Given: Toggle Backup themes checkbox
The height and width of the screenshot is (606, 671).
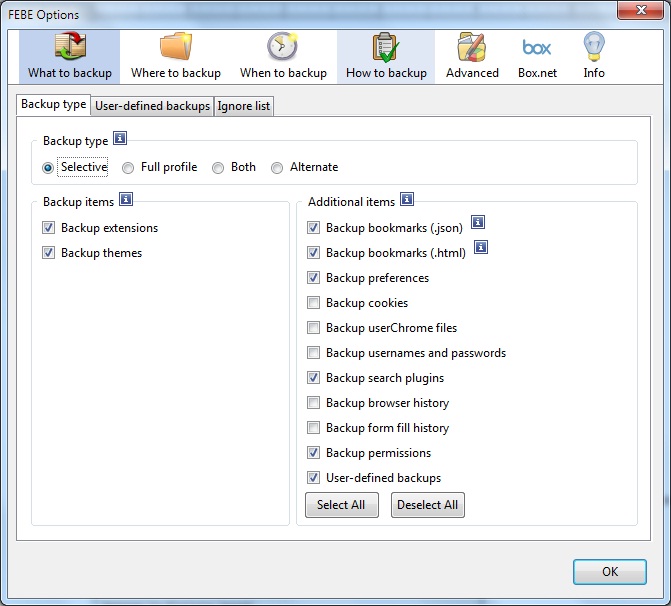Looking at the screenshot, I should tap(48, 252).
